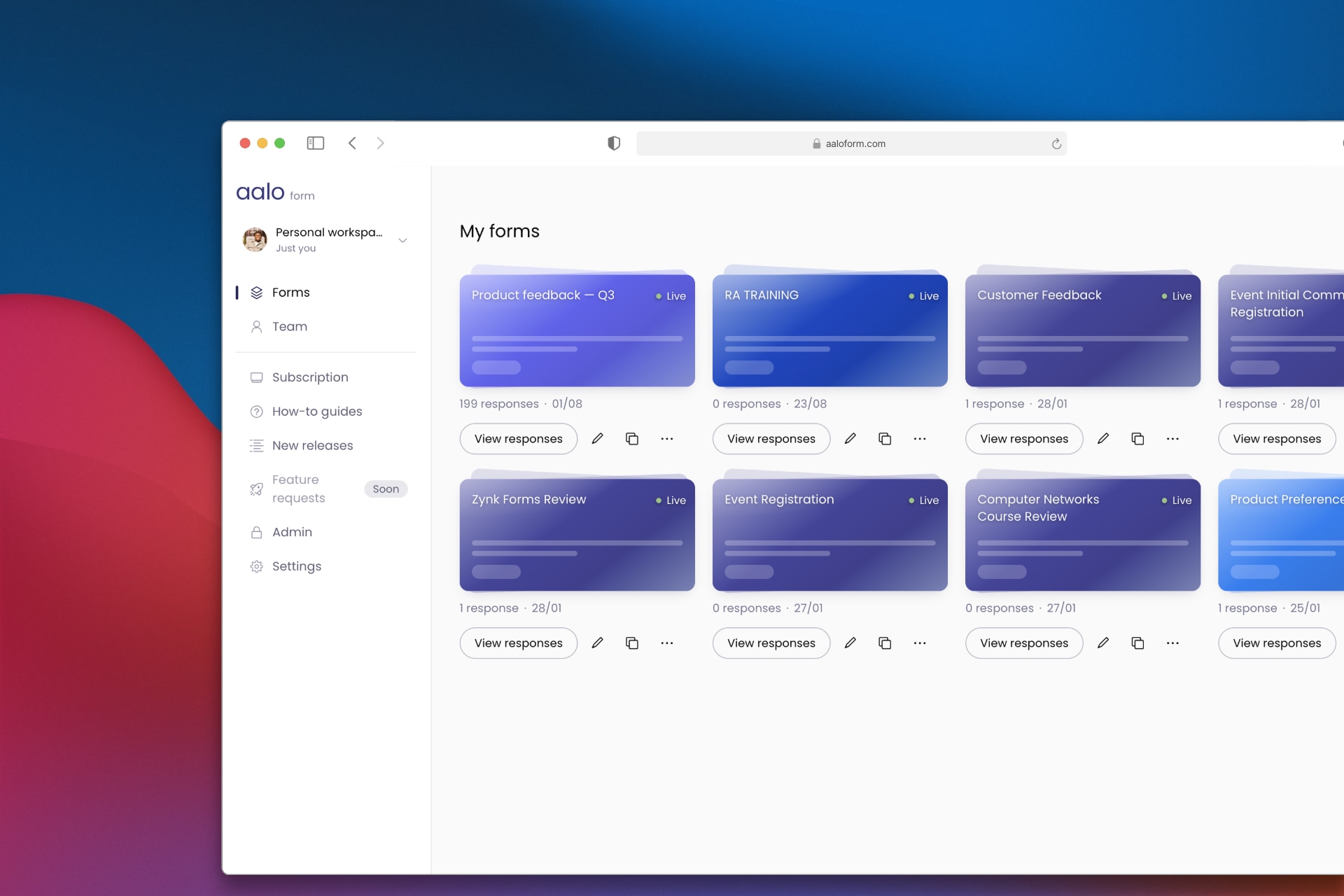1344x896 pixels.
Task: Duplicate the RA TRAINING form
Action: click(x=885, y=439)
